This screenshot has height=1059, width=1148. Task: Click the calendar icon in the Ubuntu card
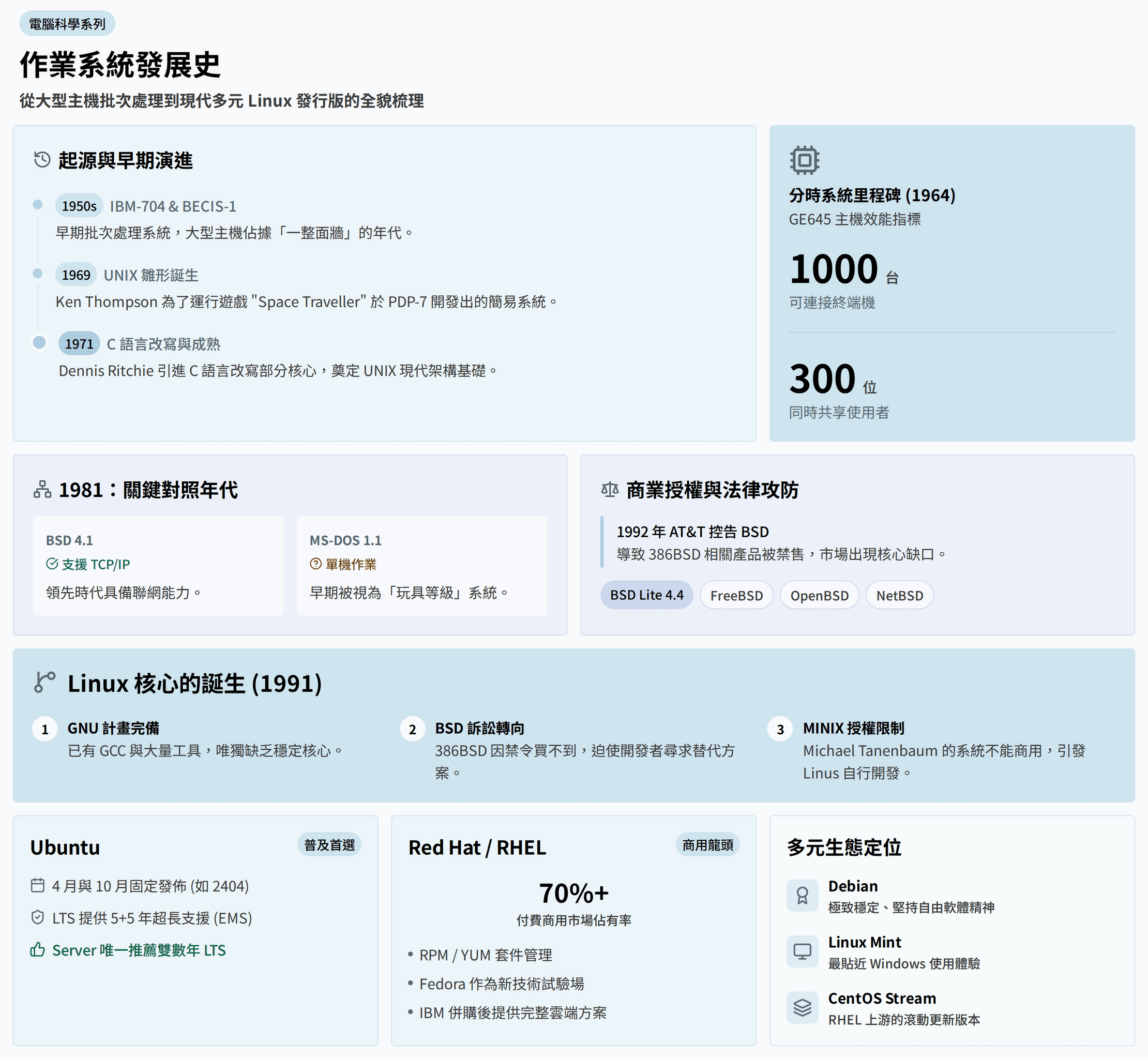[x=38, y=885]
